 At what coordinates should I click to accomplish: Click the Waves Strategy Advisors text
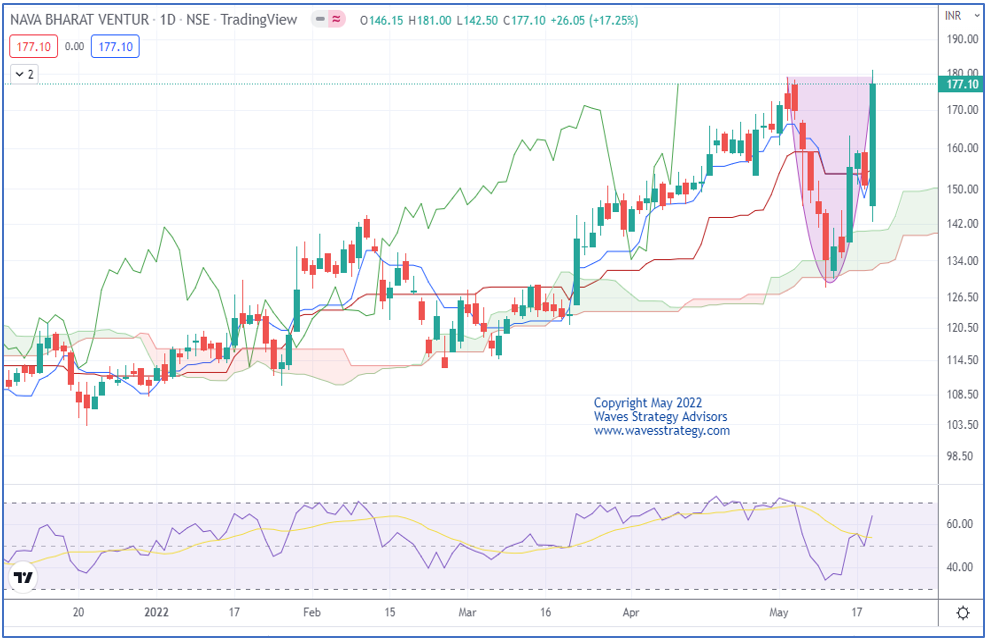pos(660,417)
